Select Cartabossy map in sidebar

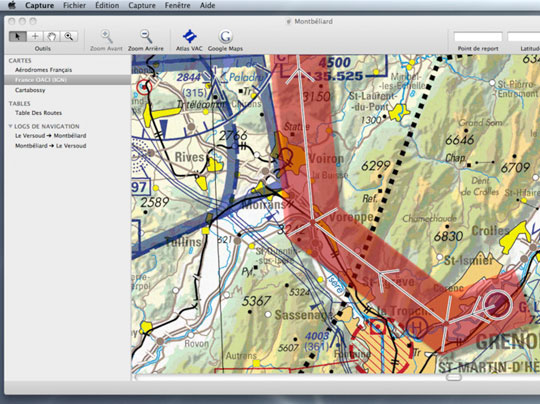click(x=30, y=90)
